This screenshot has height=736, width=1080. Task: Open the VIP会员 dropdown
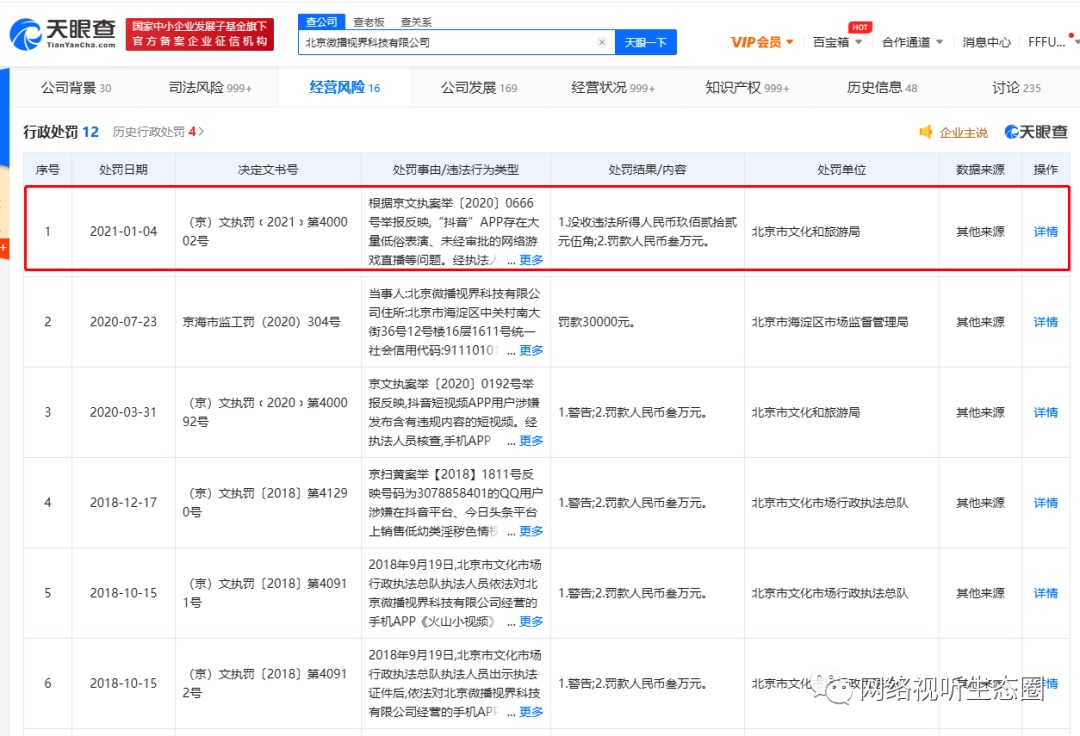click(x=762, y=42)
